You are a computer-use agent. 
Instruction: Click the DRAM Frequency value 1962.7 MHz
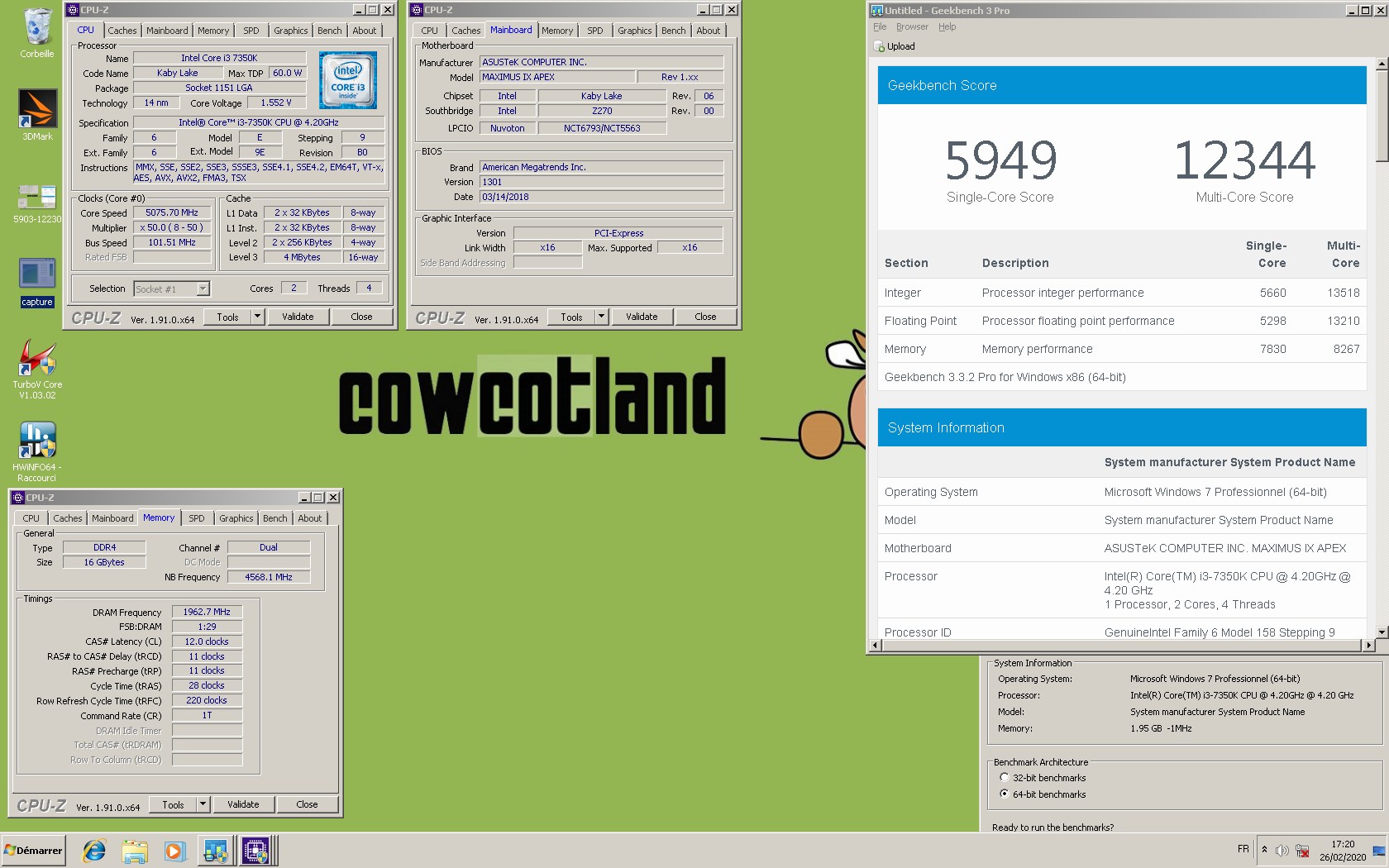coord(207,612)
